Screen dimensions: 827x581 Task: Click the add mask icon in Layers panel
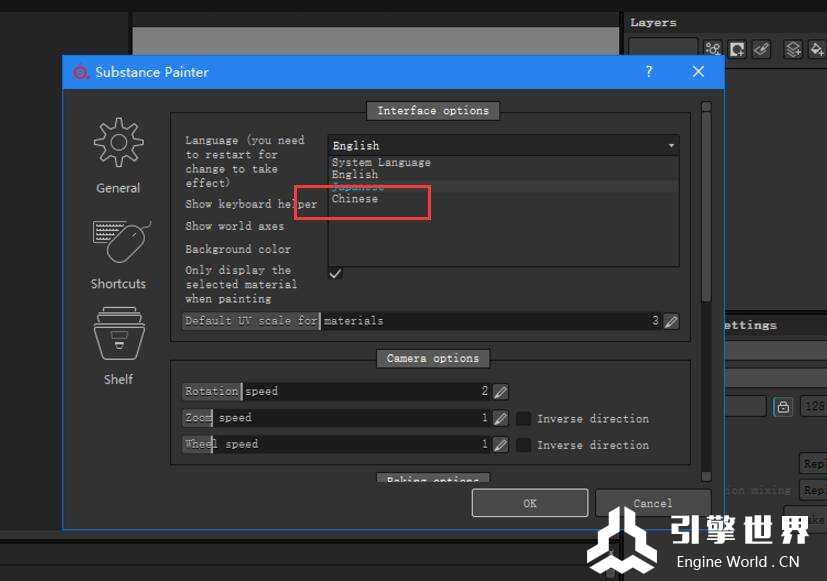tap(737, 49)
